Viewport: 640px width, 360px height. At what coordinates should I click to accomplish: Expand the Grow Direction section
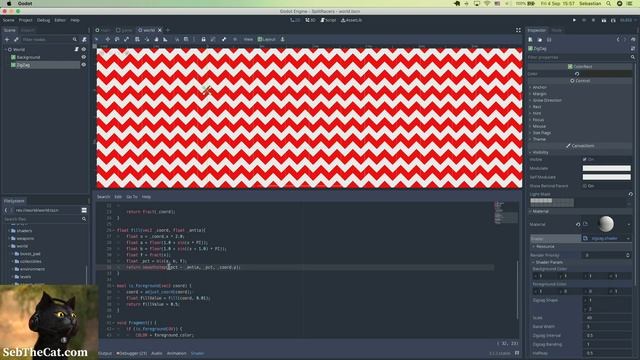[547, 100]
